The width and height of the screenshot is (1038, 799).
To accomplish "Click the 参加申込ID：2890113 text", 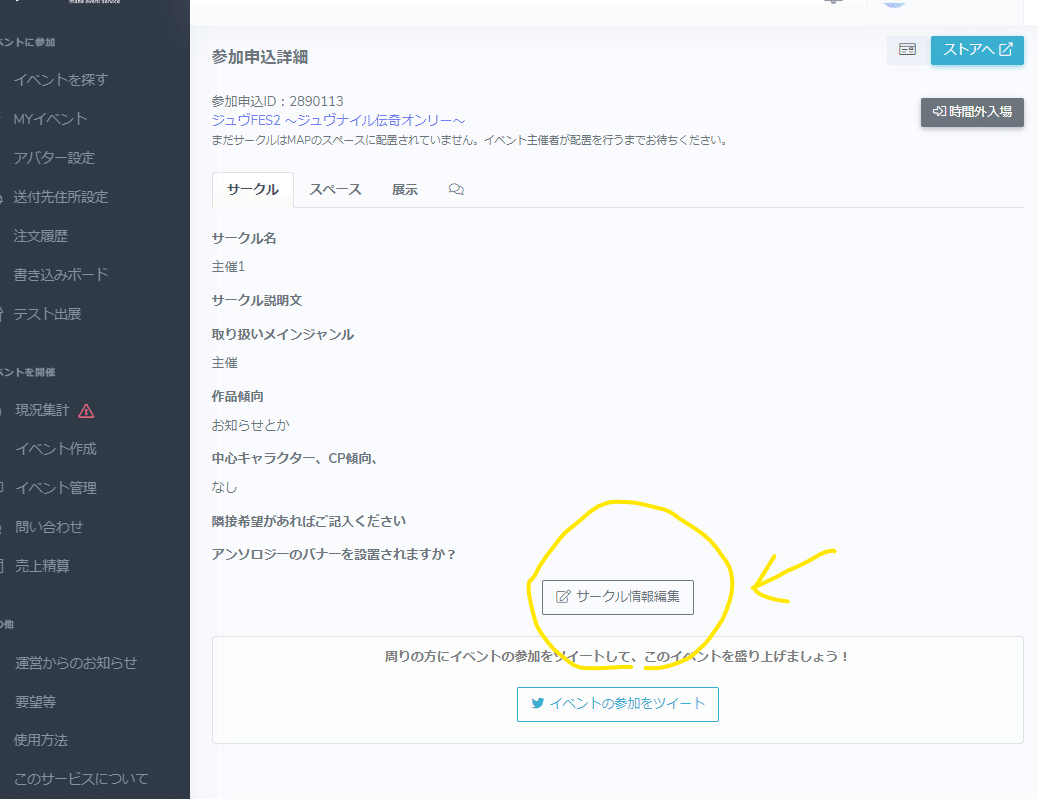I will tap(277, 101).
